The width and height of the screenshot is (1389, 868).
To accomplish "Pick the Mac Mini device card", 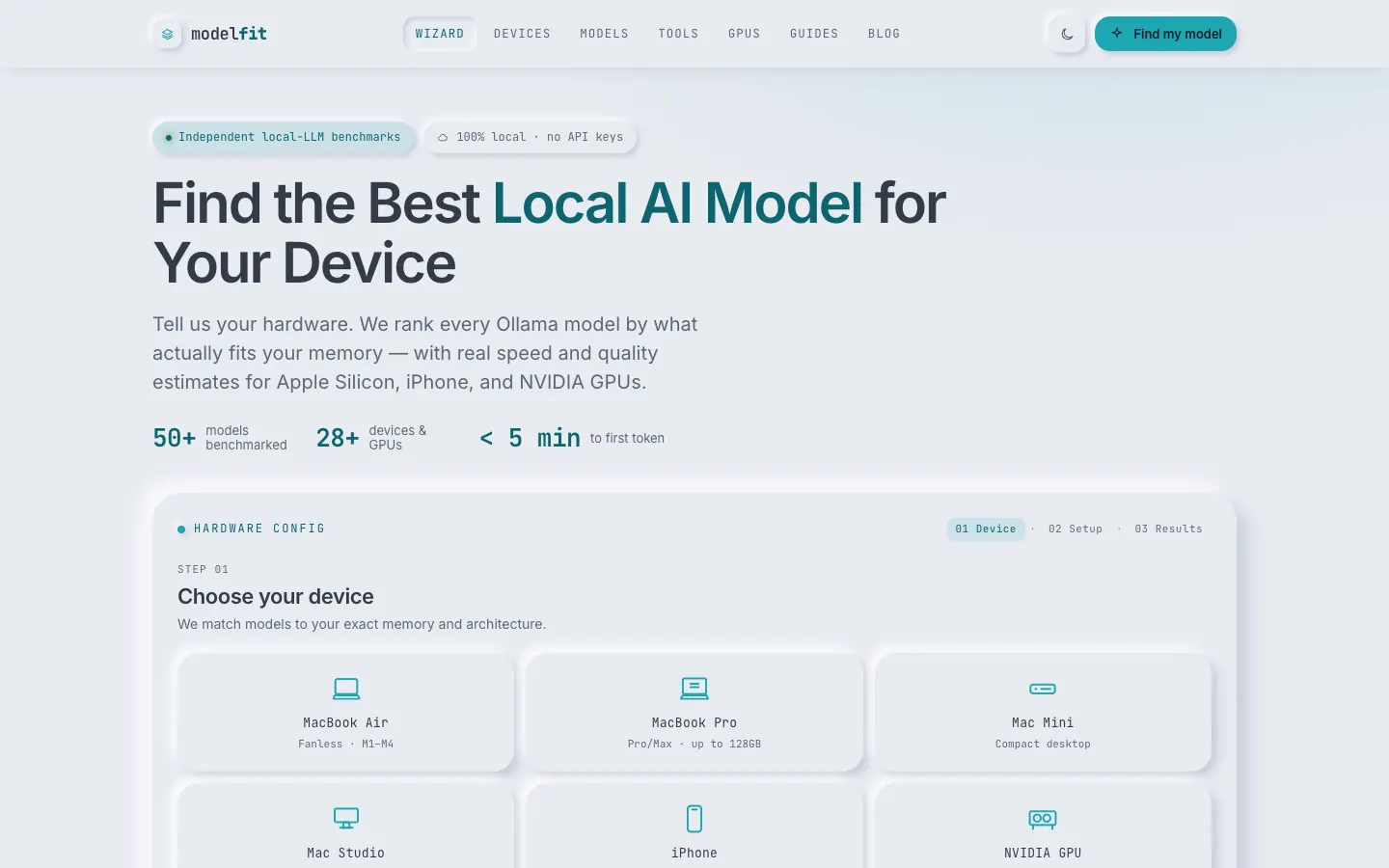I will [x=1043, y=713].
